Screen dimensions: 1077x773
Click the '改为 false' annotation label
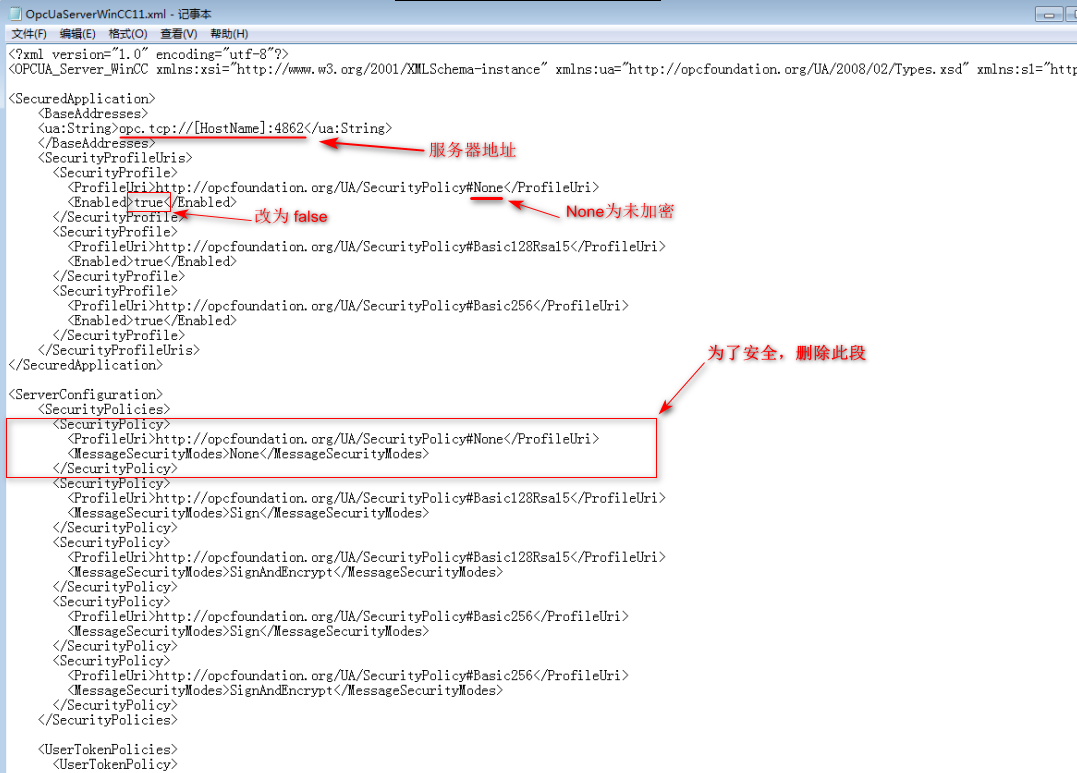tap(291, 216)
